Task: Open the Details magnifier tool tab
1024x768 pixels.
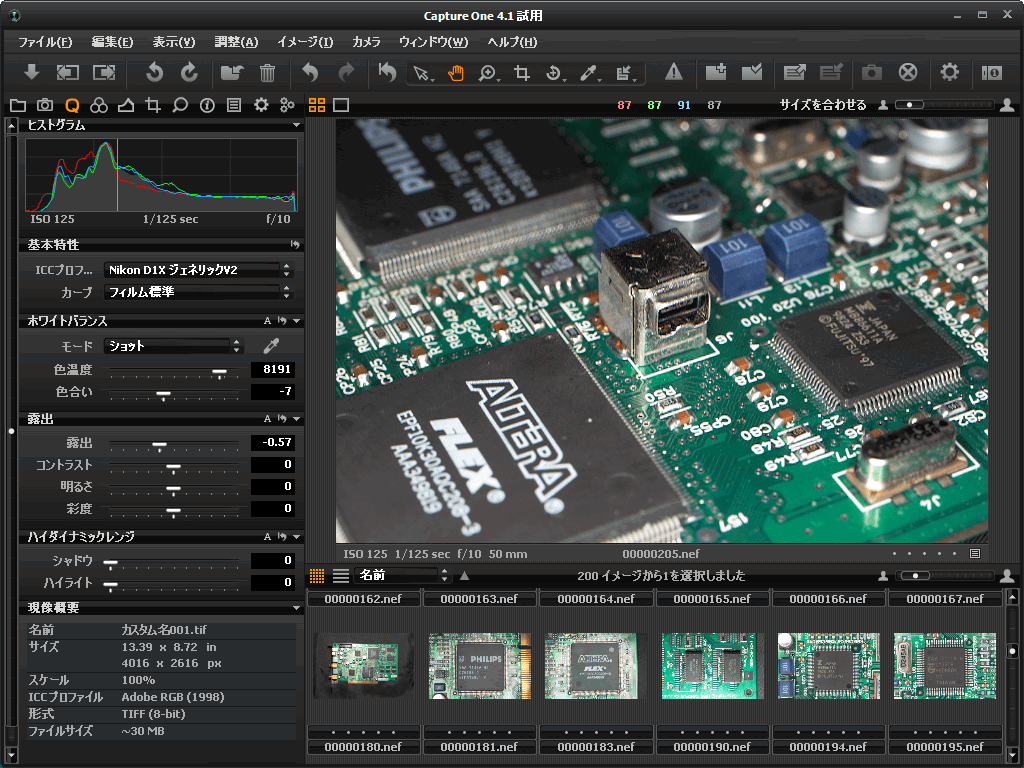Action: coord(180,105)
